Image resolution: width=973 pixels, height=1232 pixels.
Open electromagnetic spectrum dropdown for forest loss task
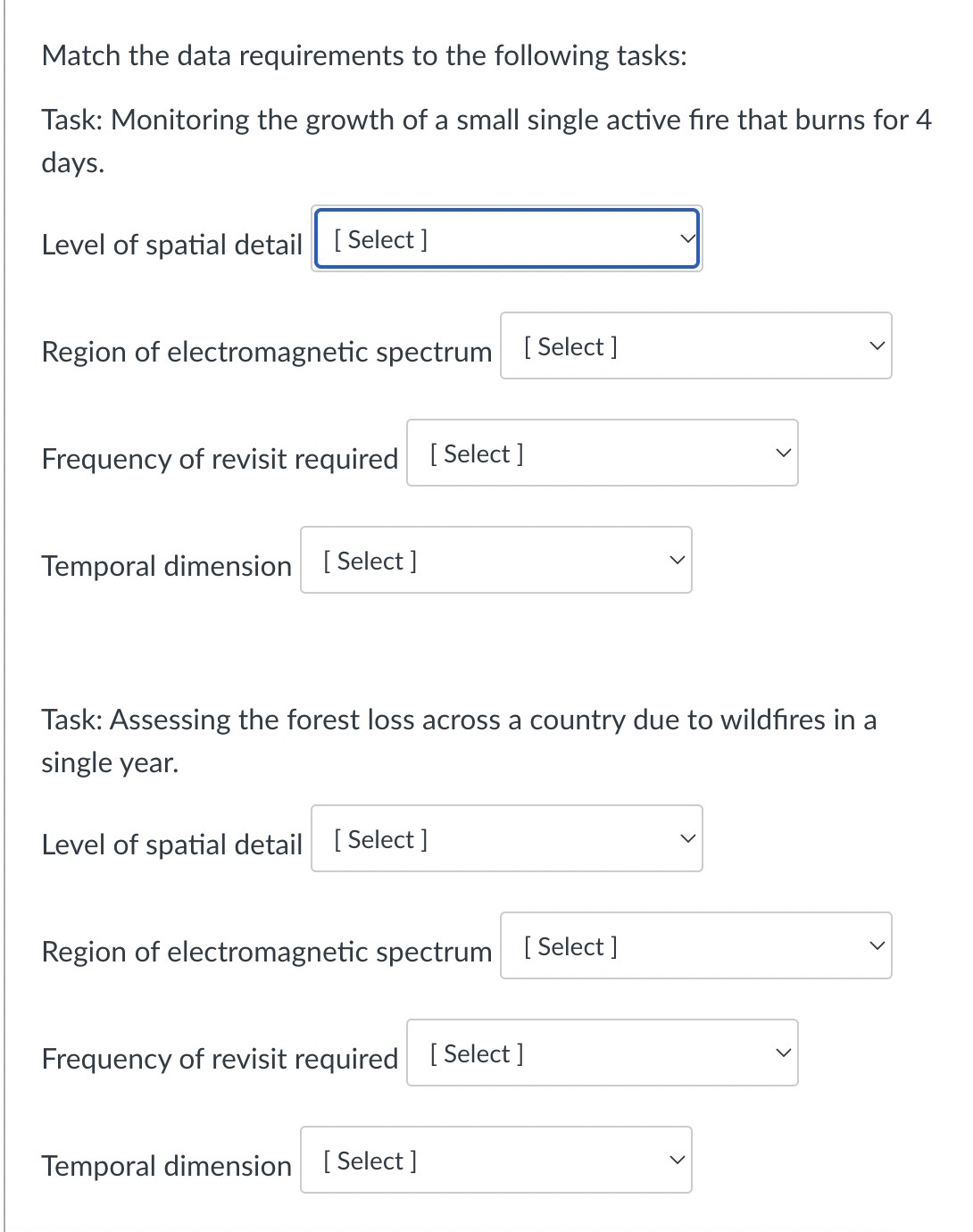(695, 945)
